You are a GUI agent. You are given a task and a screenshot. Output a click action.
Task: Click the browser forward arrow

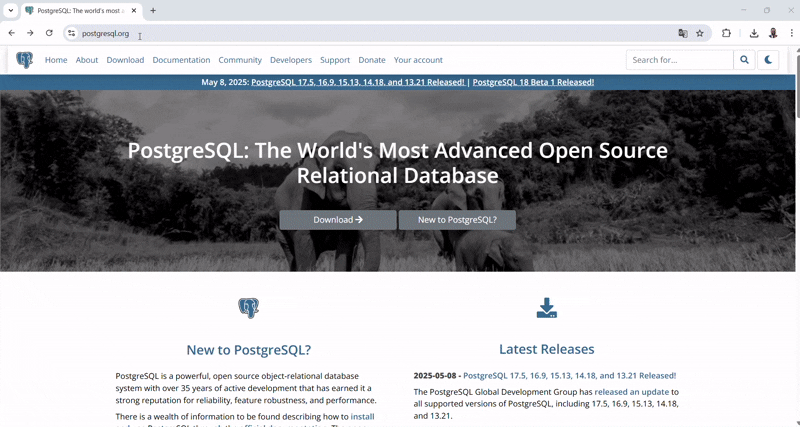pyautogui.click(x=30, y=33)
